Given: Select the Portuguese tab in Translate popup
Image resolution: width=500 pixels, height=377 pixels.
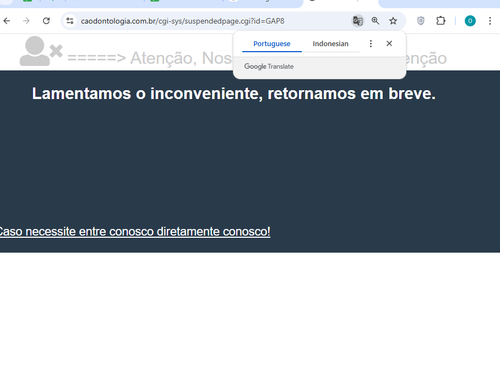Looking at the screenshot, I should coord(272,44).
